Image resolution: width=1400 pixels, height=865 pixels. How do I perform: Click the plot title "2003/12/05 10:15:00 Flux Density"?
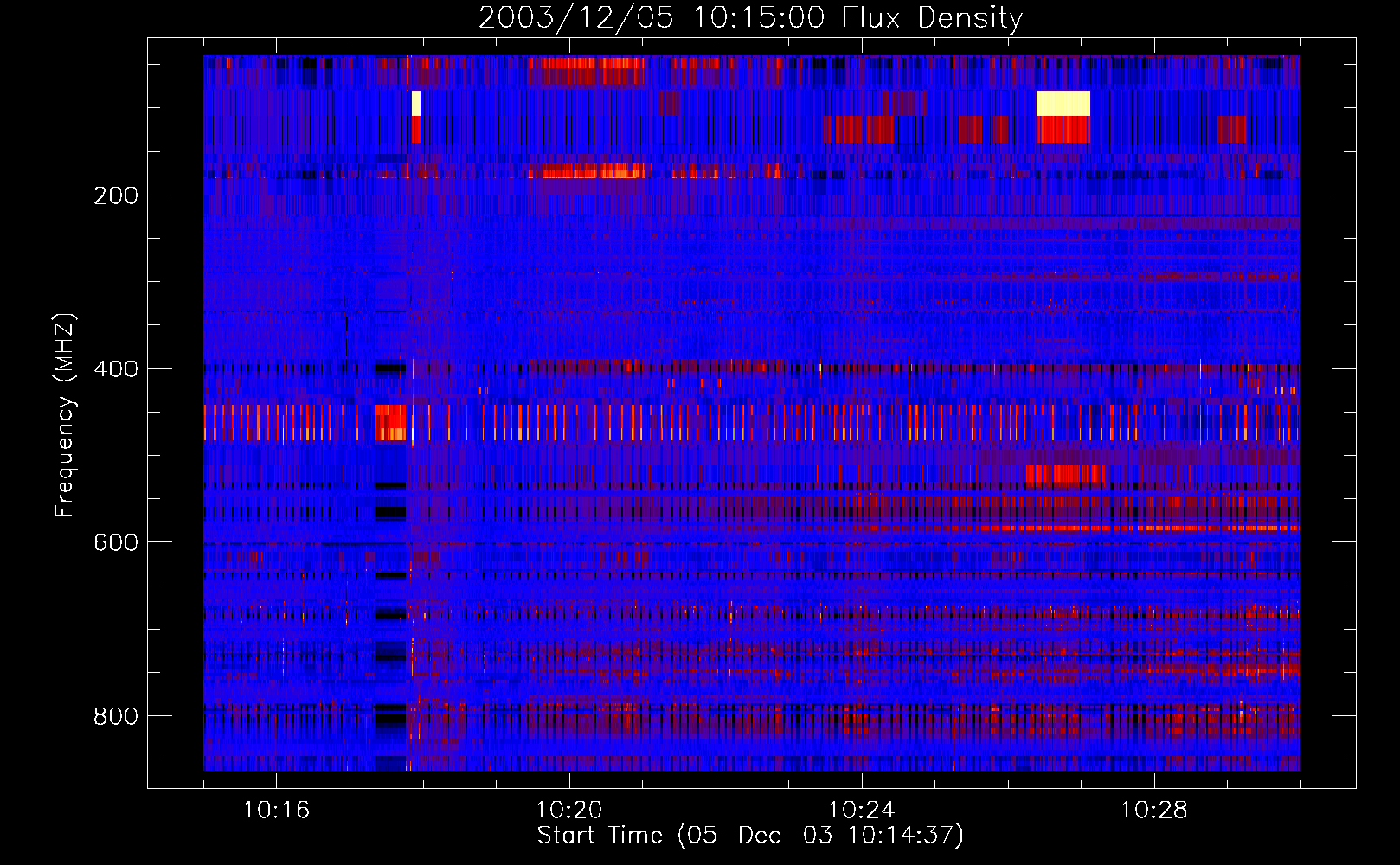coord(750,17)
